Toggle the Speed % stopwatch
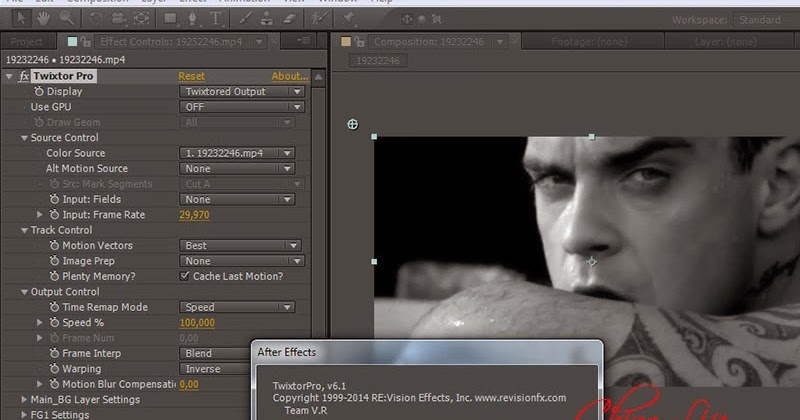The width and height of the screenshot is (800, 420). coord(55,323)
